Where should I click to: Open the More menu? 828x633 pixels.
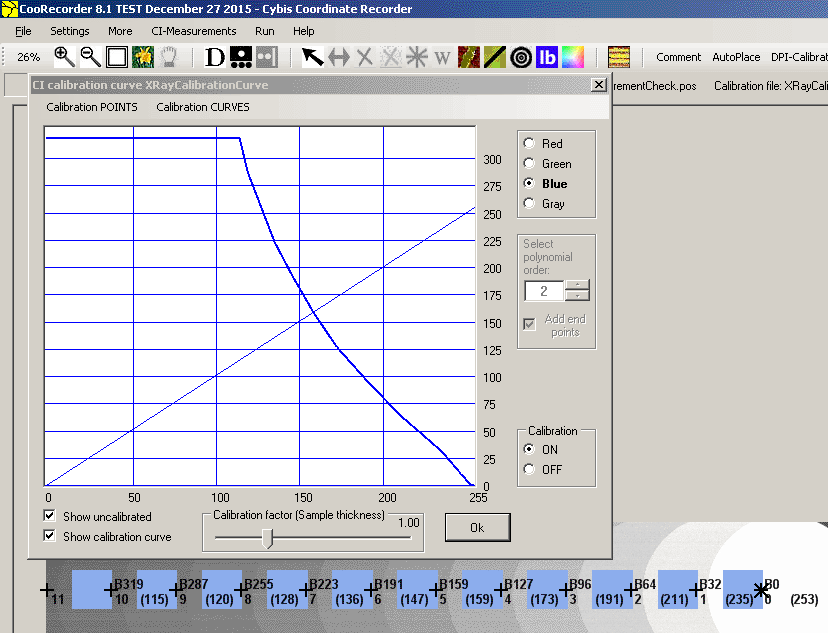coord(120,31)
